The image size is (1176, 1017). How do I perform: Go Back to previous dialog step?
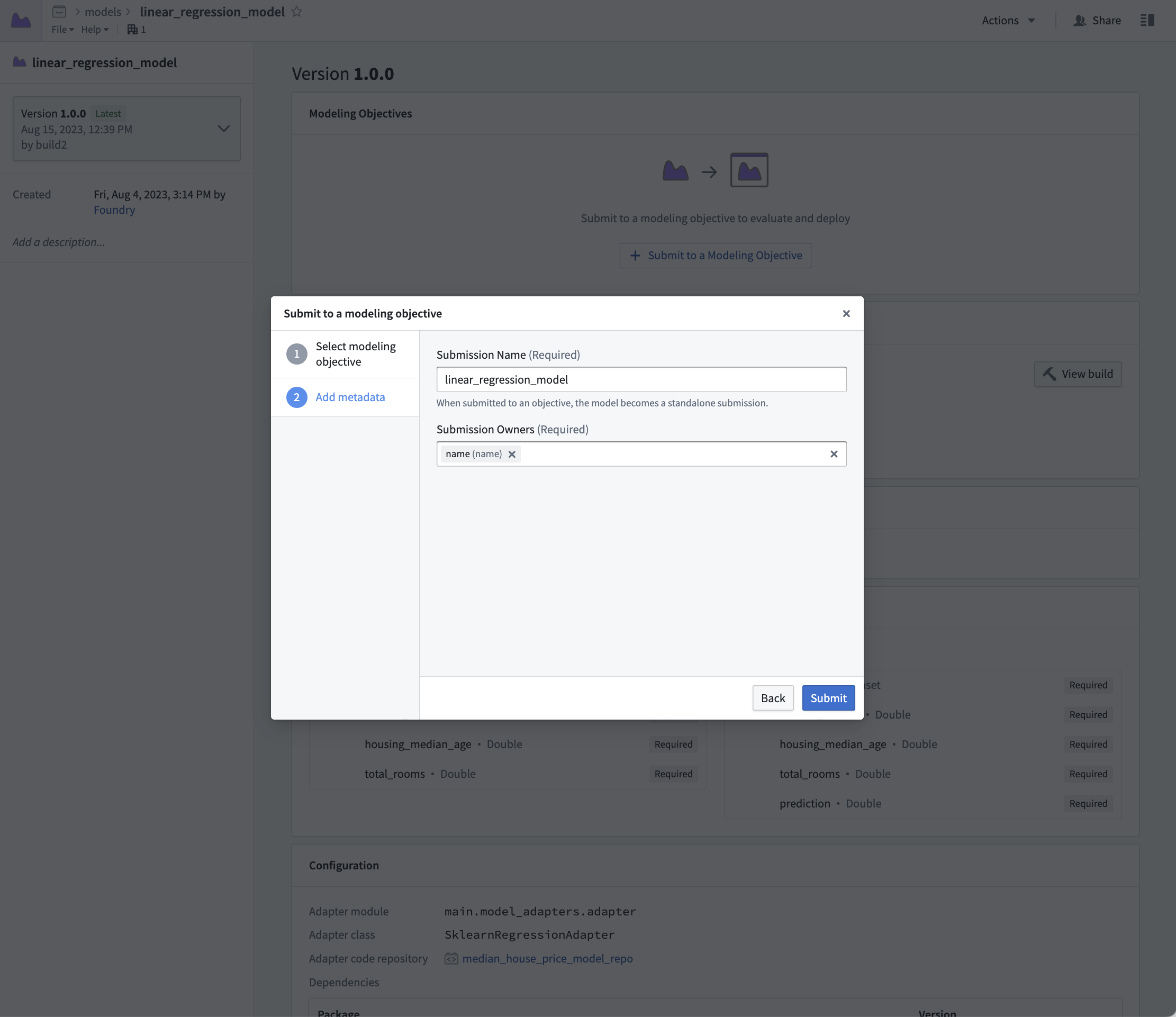click(773, 698)
